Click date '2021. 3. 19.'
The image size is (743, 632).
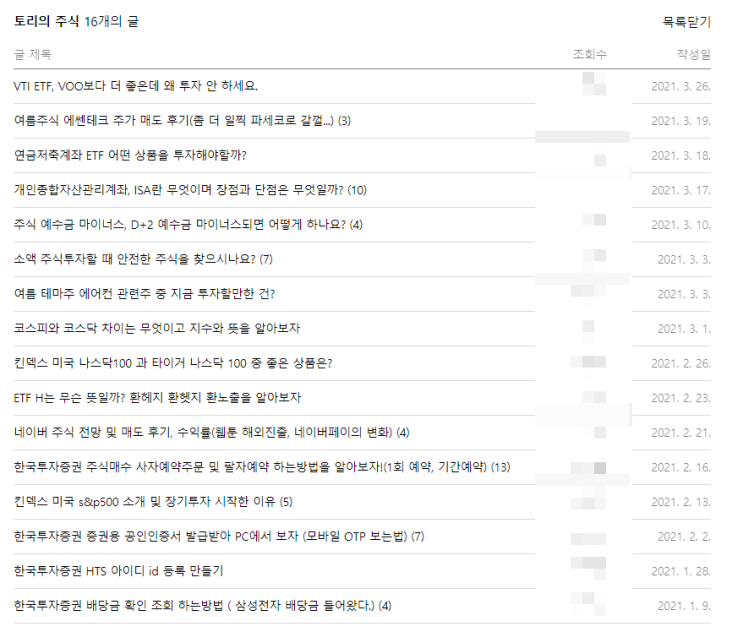pyautogui.click(x=681, y=121)
